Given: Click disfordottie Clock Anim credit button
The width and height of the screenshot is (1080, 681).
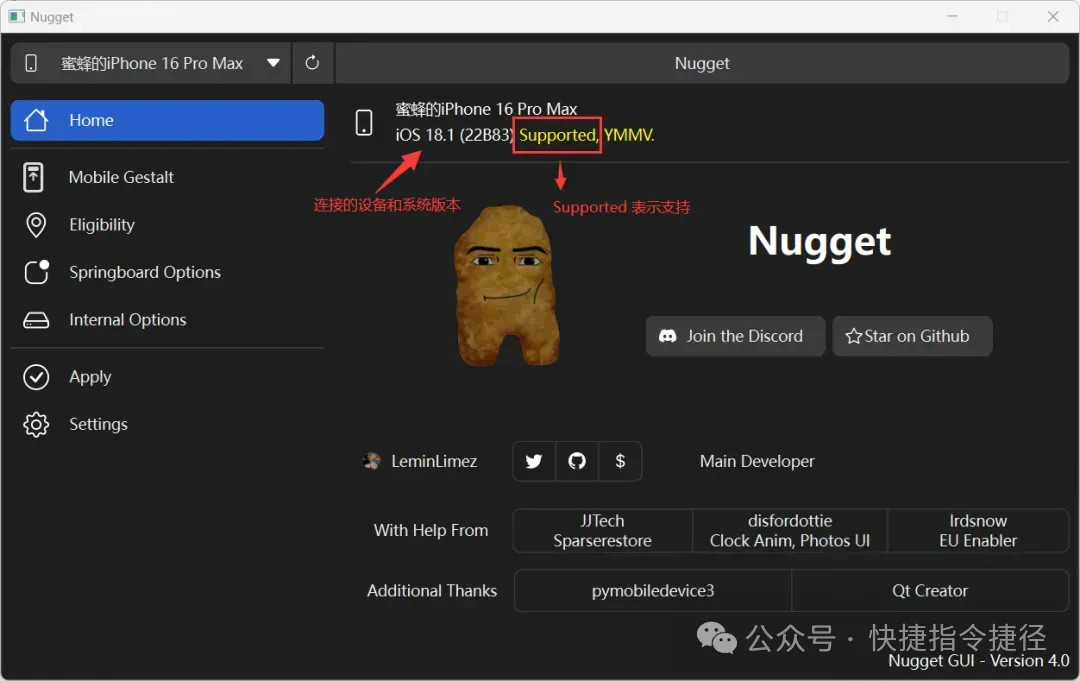Looking at the screenshot, I should (790, 531).
